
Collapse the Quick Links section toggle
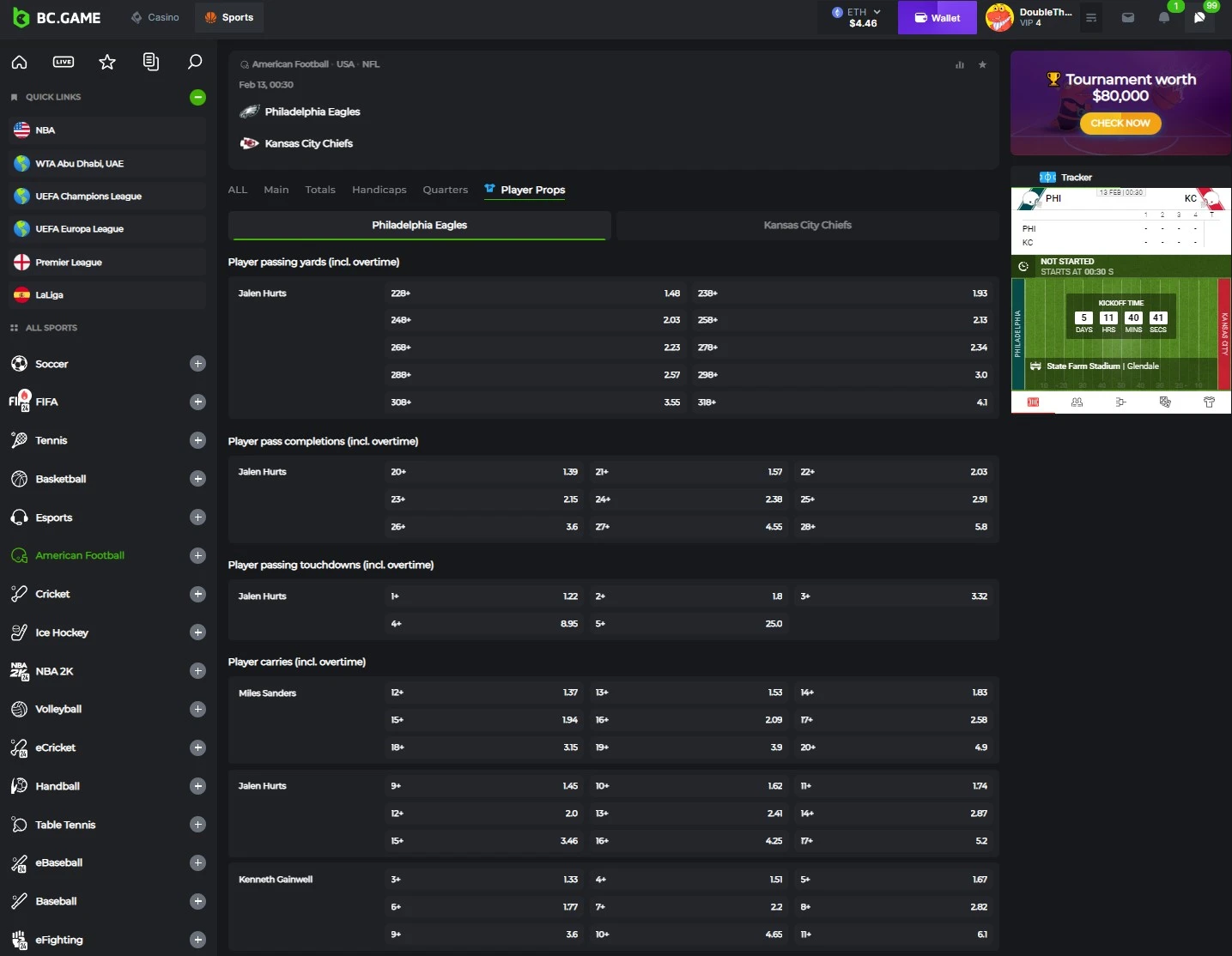(197, 97)
